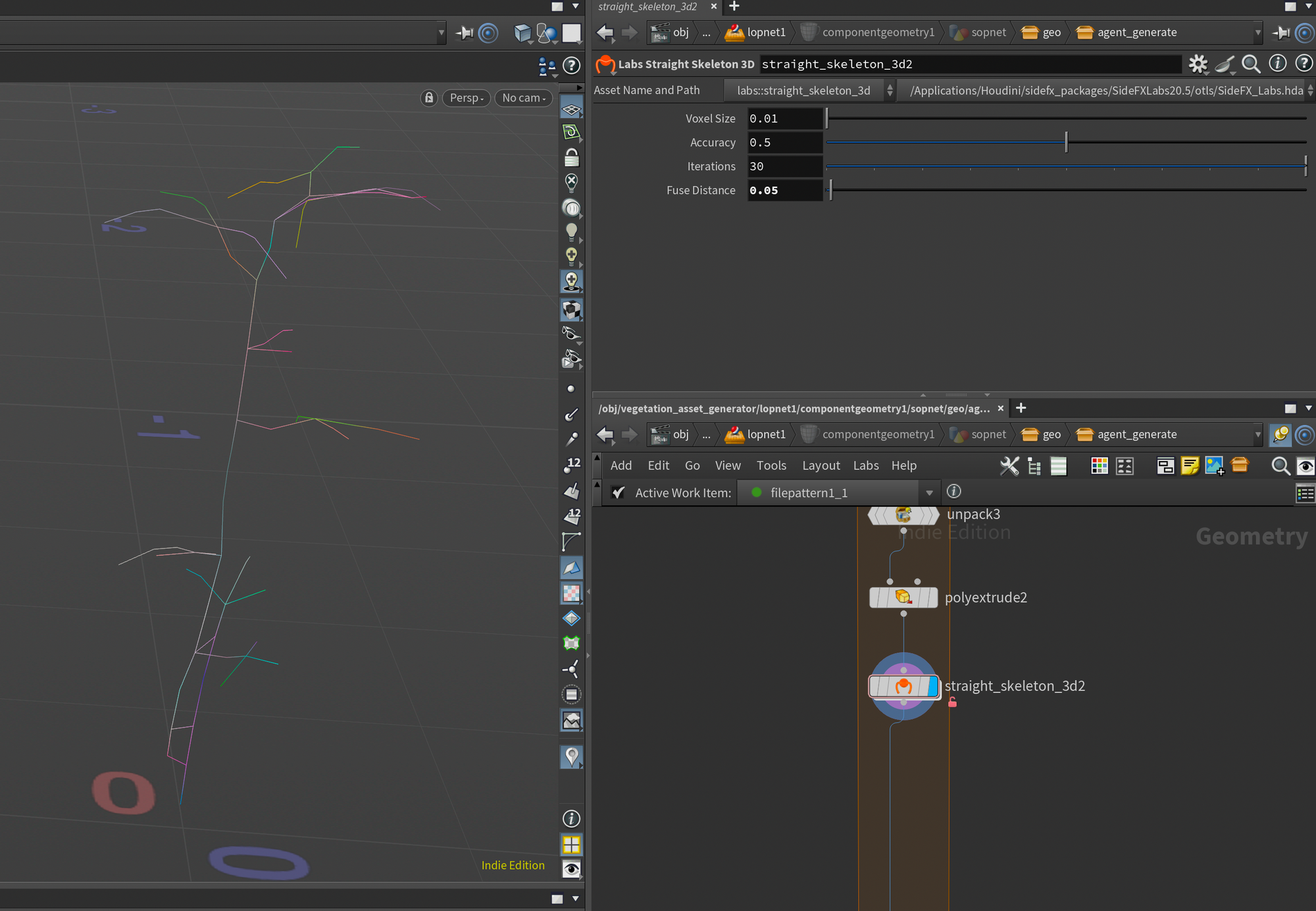Image resolution: width=1316 pixels, height=911 pixels.
Task: Click the viewport lock camera icon
Action: [429, 97]
